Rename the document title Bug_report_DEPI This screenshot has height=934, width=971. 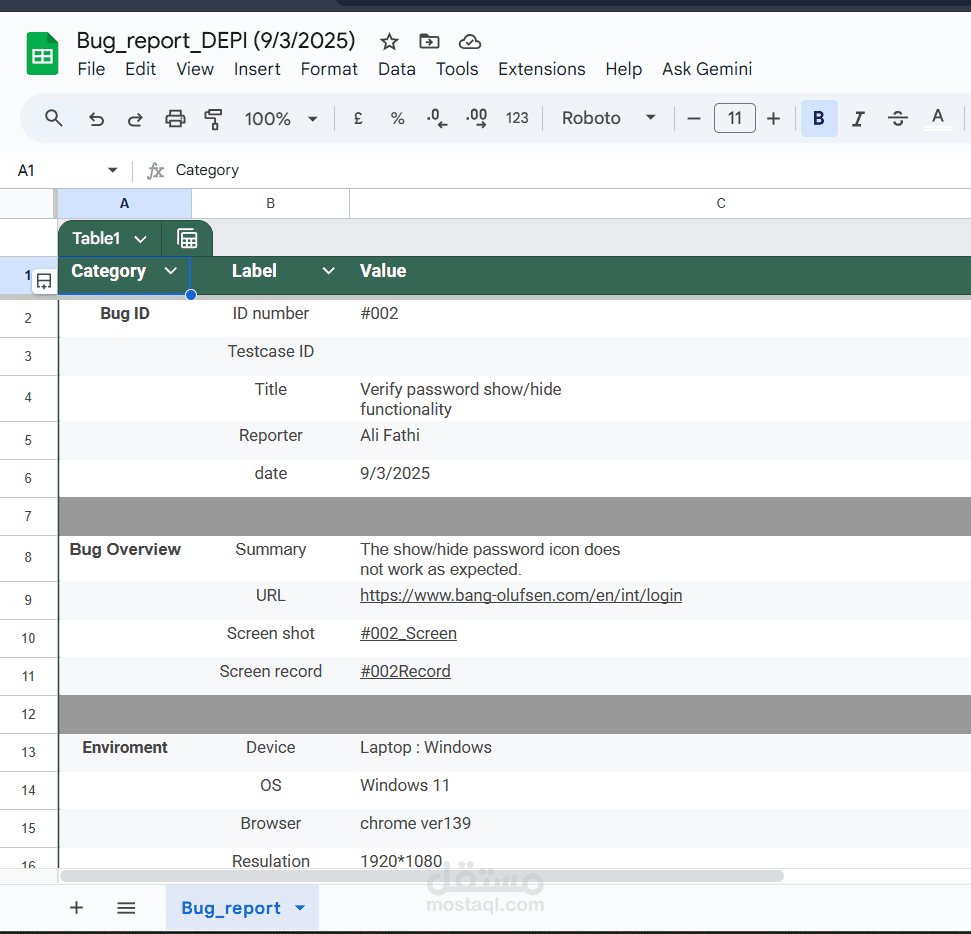216,40
